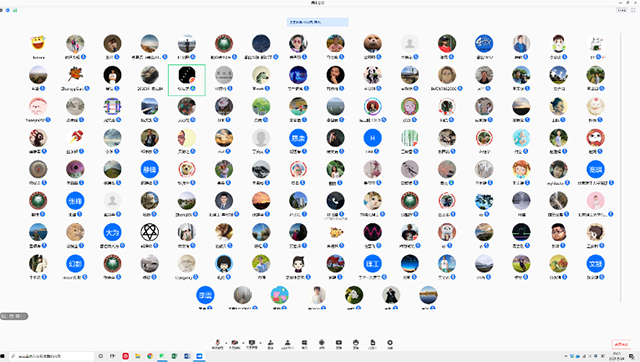Expand the arrow beside the share screen button
The width and height of the screenshot is (640, 362).
[260, 343]
